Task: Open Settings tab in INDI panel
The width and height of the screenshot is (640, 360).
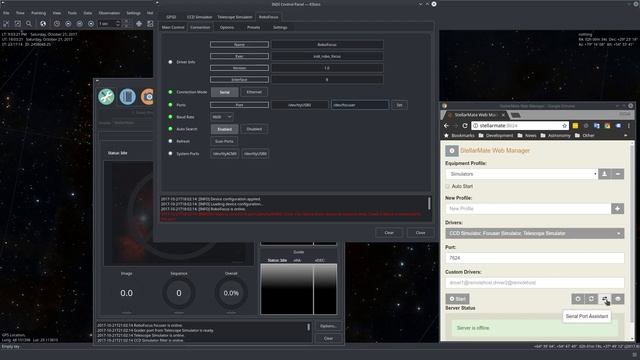Action: click(280, 27)
